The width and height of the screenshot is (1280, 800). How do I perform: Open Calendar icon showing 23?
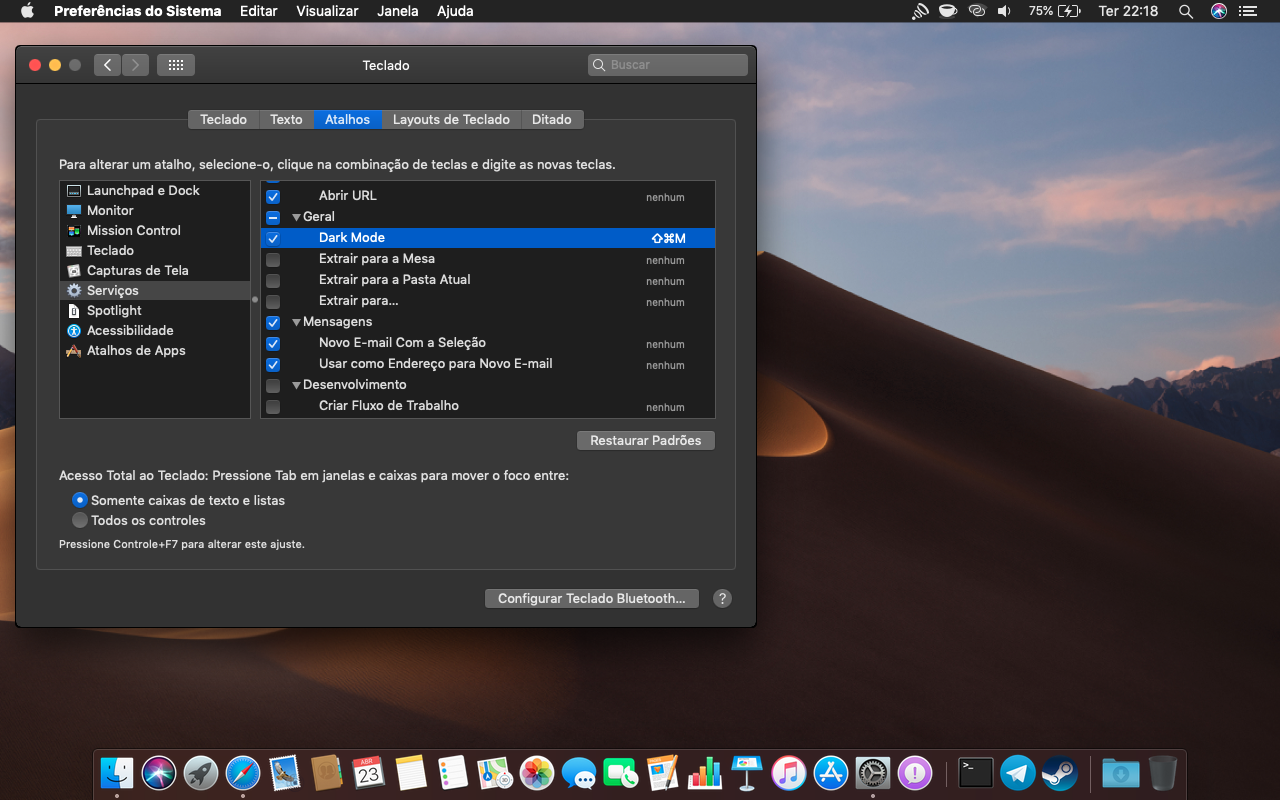[x=369, y=772]
